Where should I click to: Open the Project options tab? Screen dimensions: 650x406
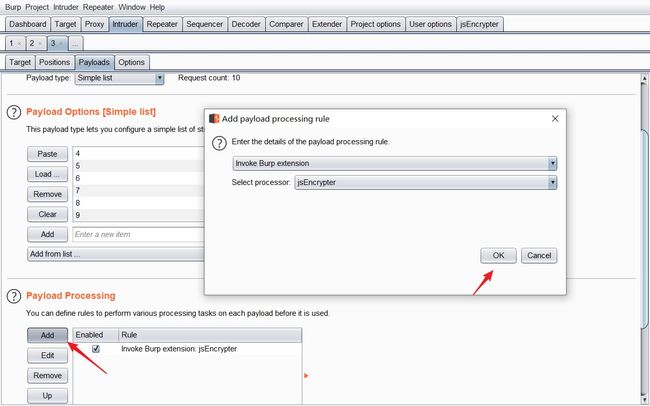[376, 24]
